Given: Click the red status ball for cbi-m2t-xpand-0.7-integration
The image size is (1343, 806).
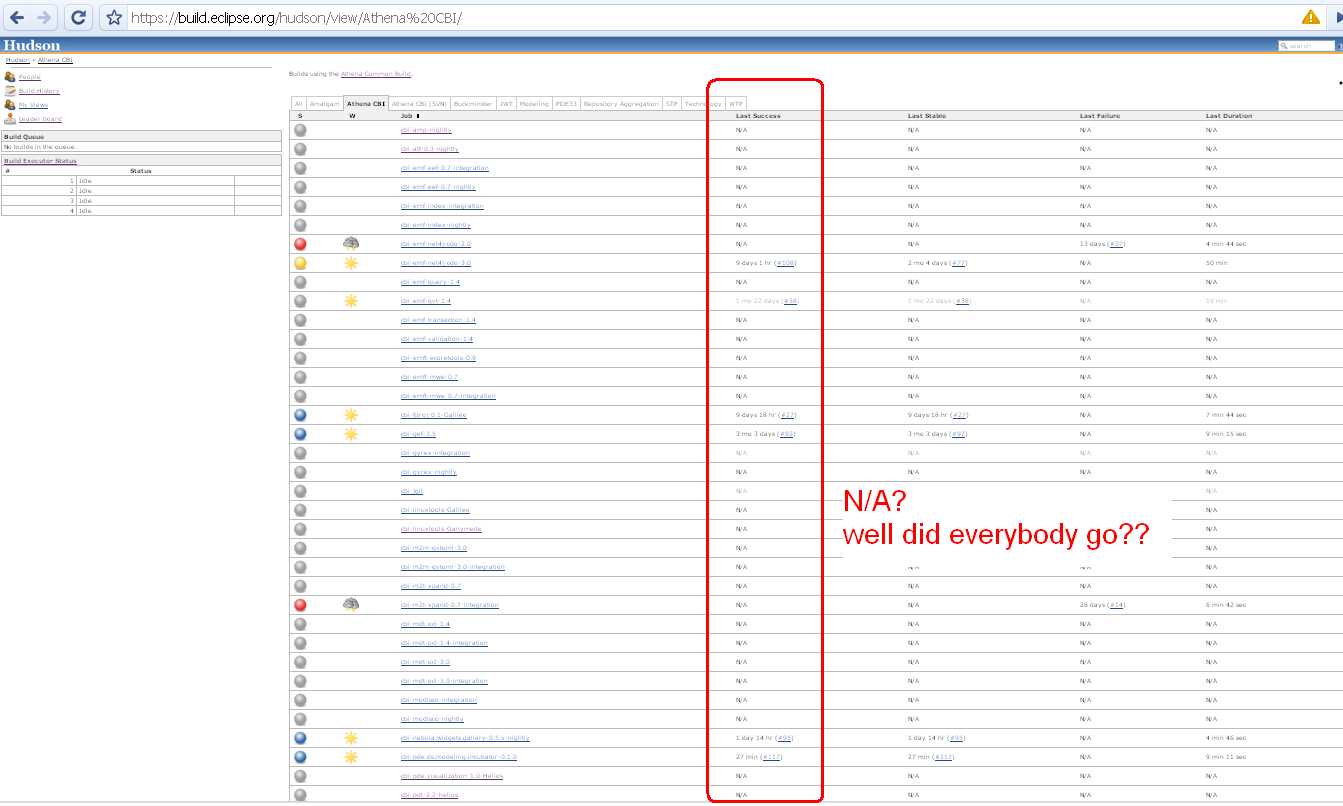Looking at the screenshot, I should pos(300,605).
